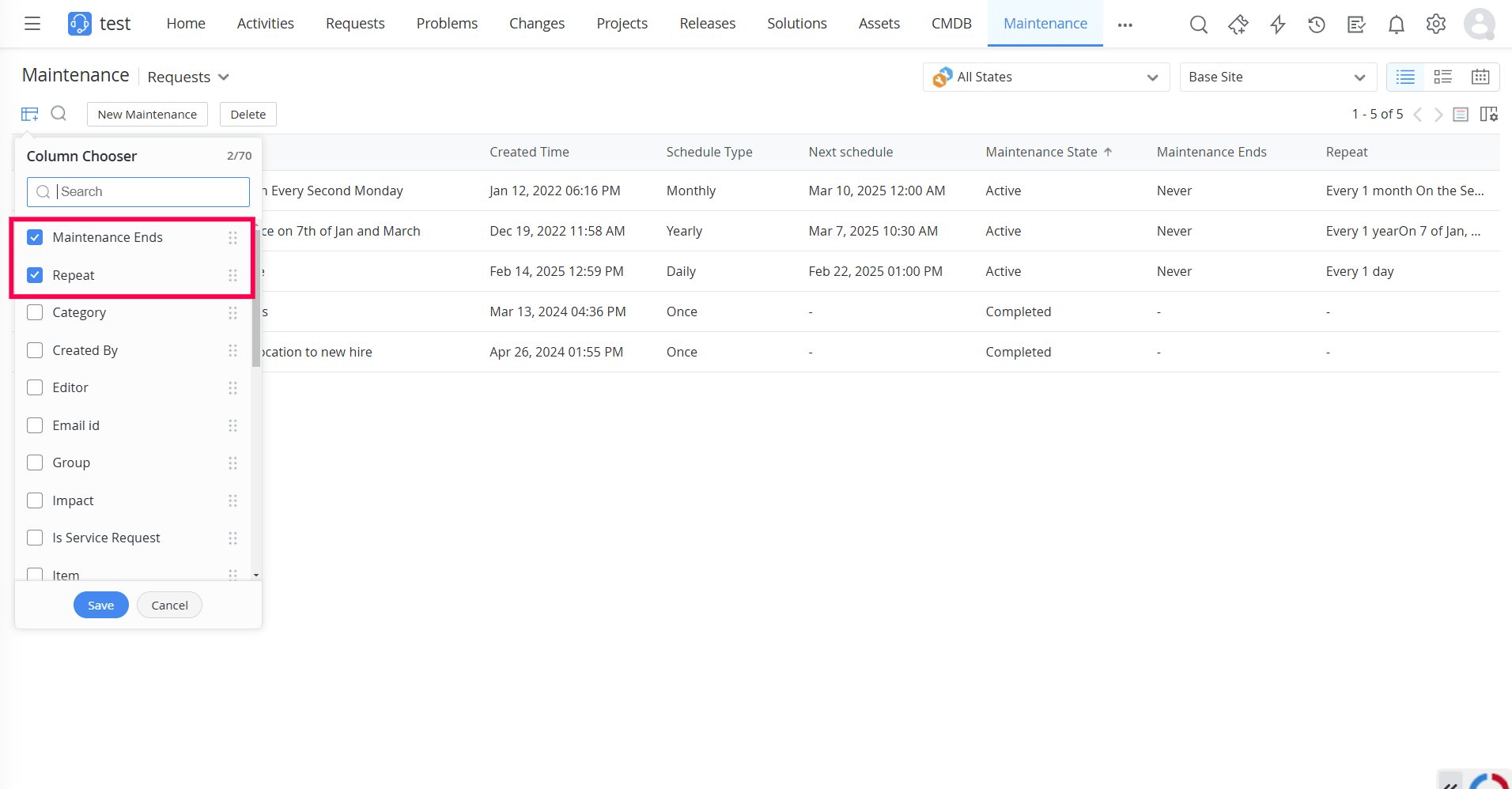Uncheck the Maintenance Ends column
The height and width of the screenshot is (789, 1512).
(35, 236)
